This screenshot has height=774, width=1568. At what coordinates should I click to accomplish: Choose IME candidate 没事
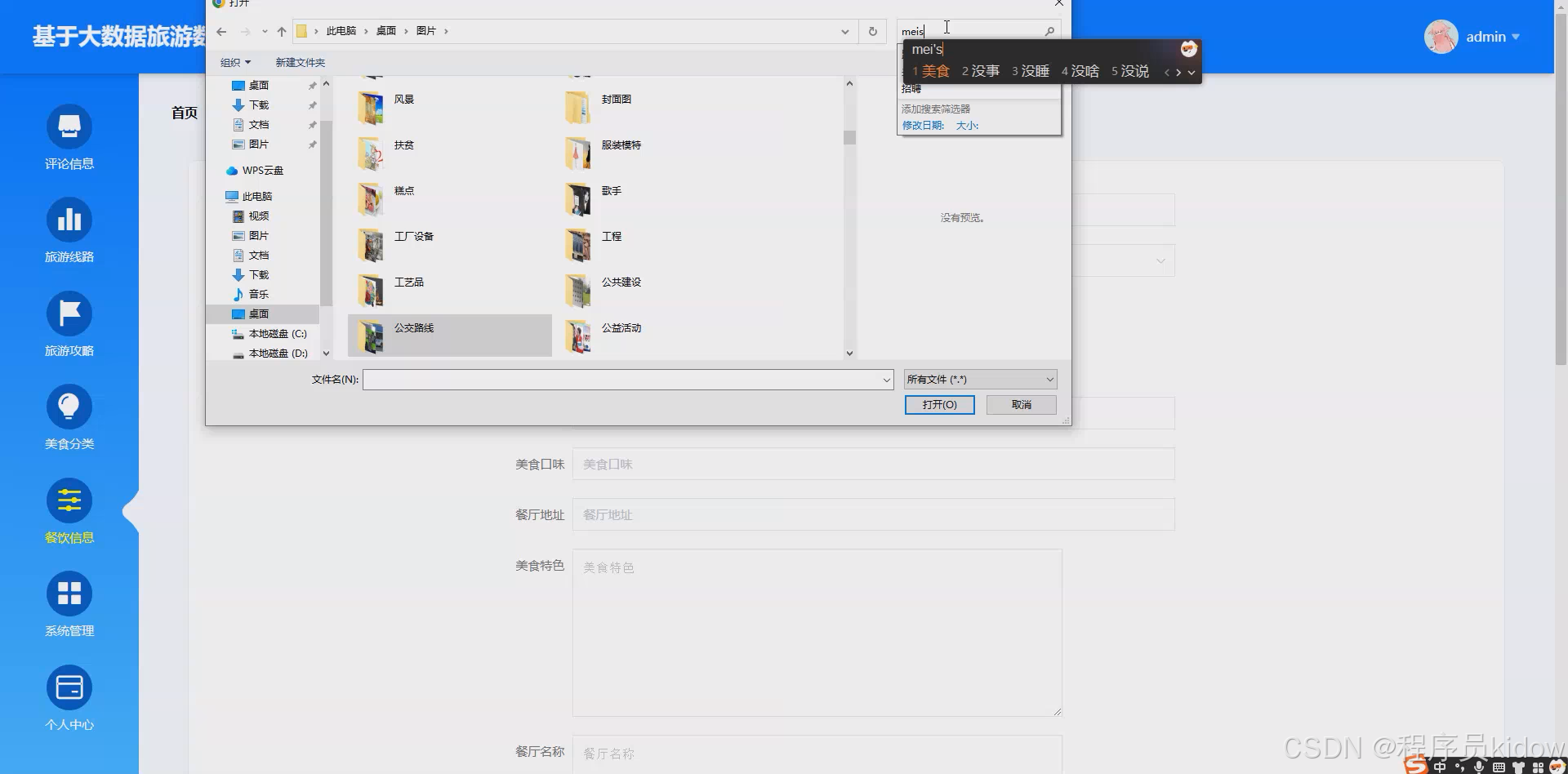[x=981, y=71]
